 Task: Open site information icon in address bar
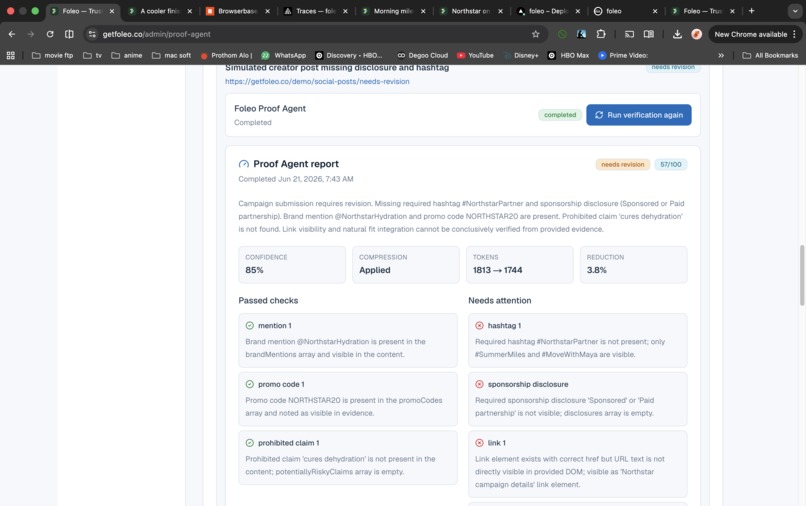tap(92, 34)
